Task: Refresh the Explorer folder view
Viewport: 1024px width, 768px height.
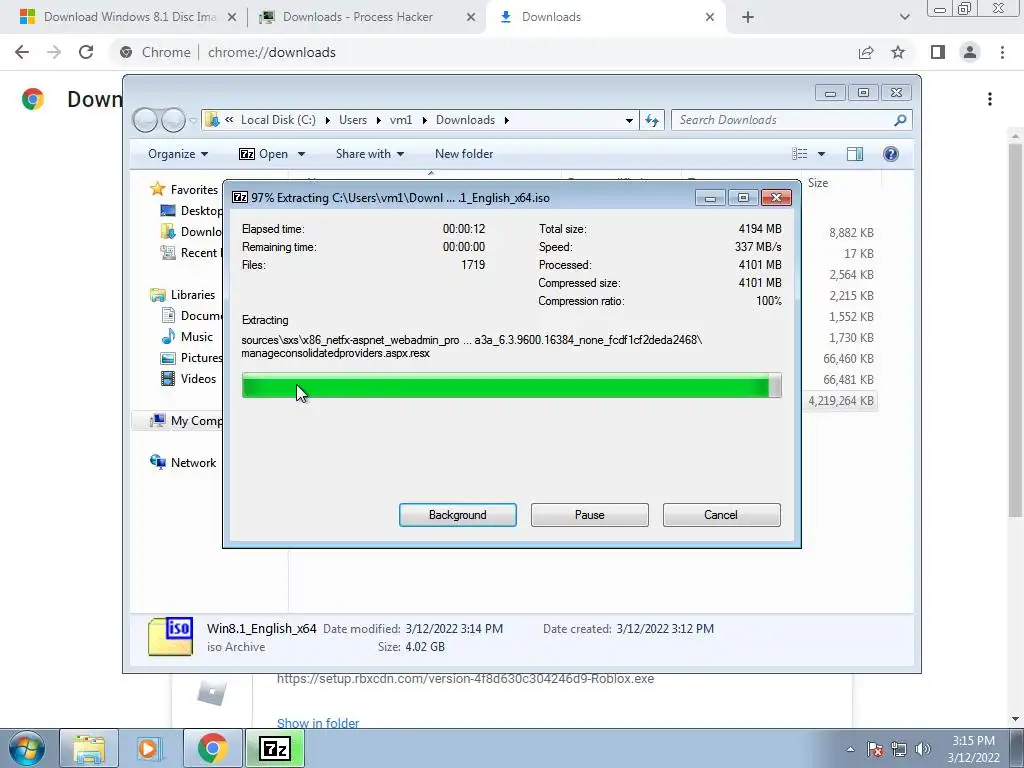Action: point(652,120)
